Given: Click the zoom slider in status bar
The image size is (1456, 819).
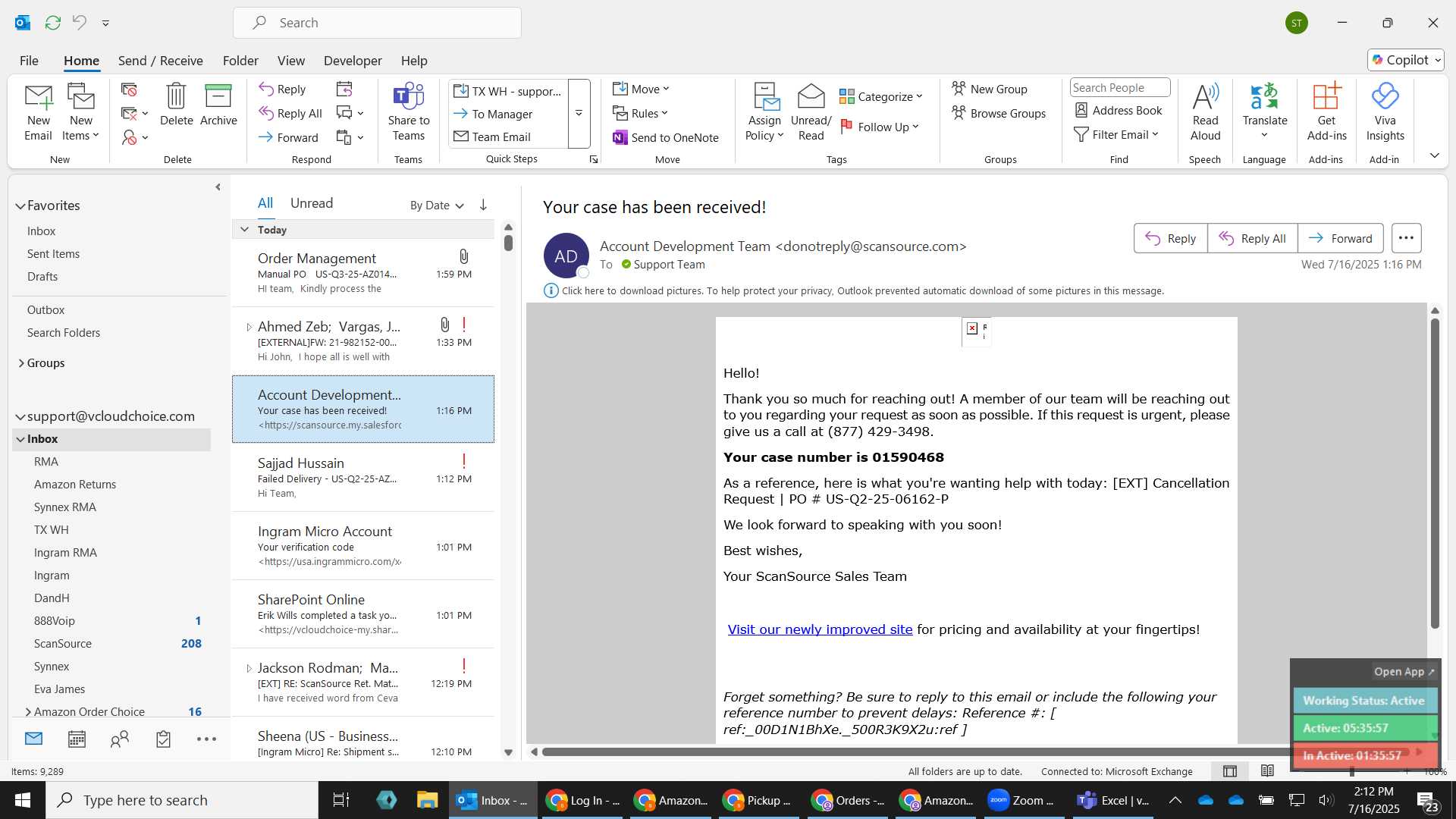Looking at the screenshot, I should point(1351,771).
